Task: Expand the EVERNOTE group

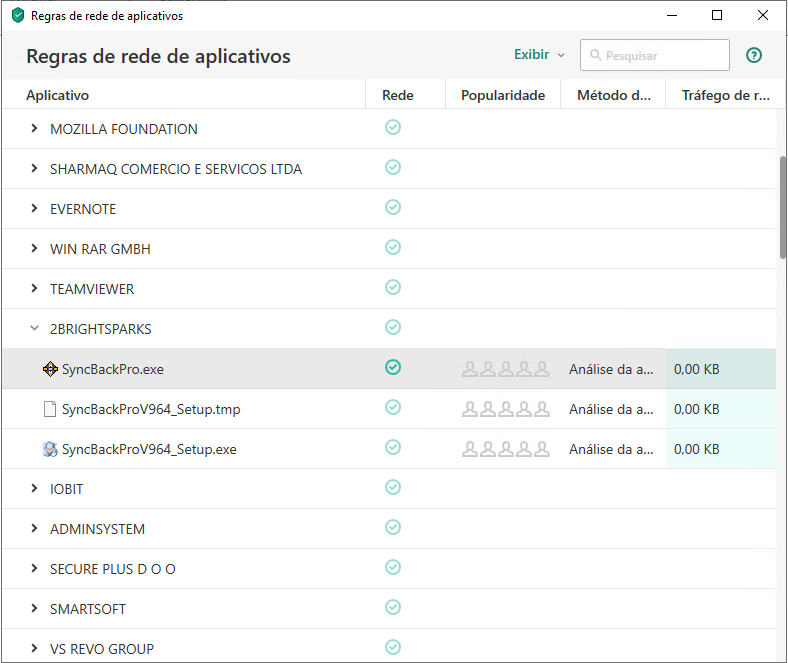Action: pyautogui.click(x=34, y=208)
